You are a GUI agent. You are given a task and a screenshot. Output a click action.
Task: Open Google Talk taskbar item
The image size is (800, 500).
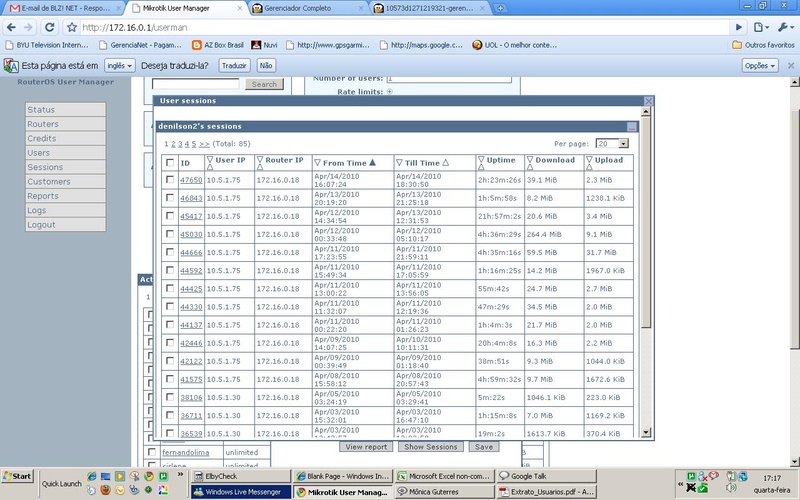(546, 476)
